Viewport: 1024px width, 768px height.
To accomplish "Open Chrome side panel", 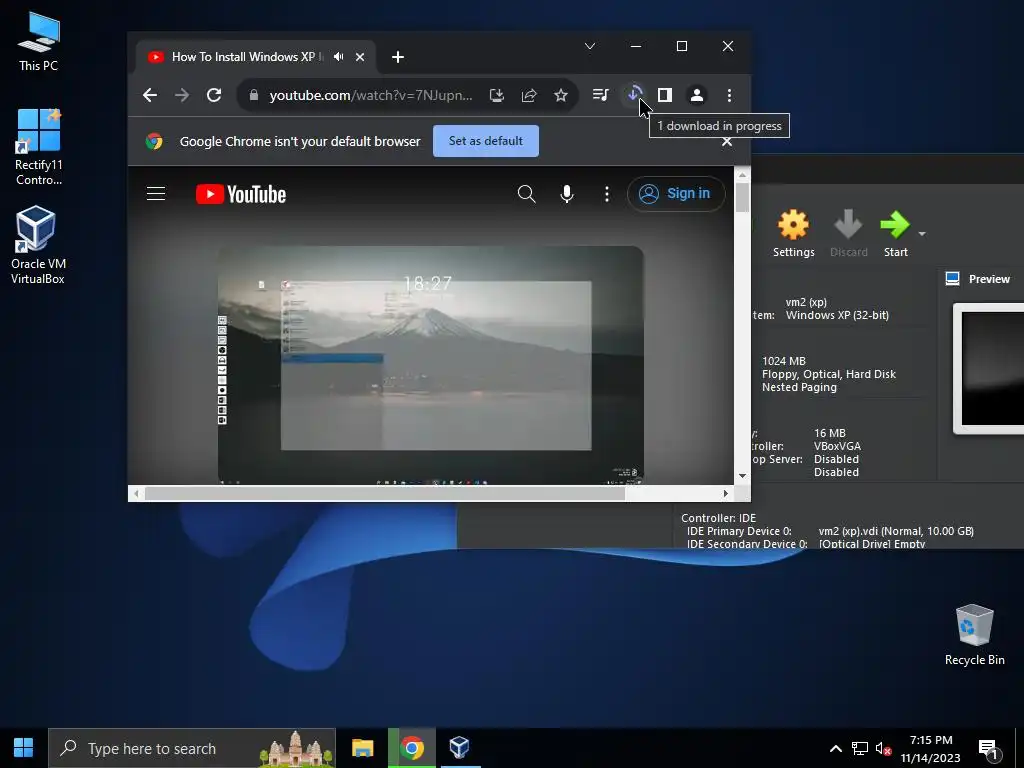I will pos(665,95).
